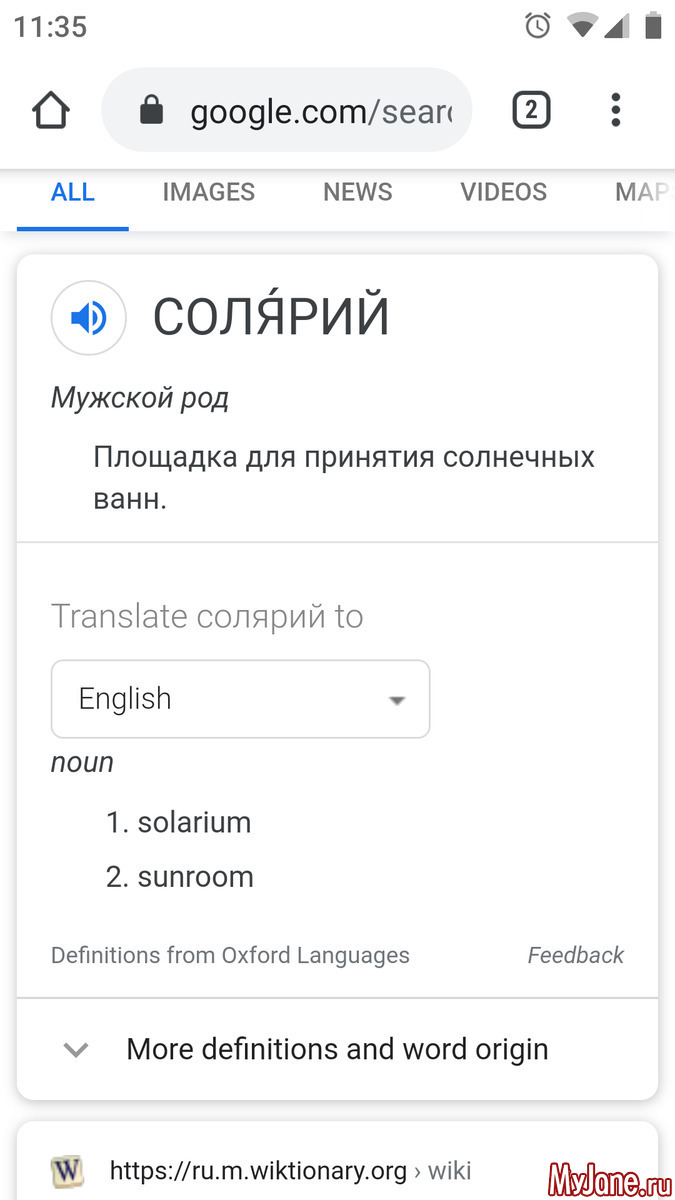The image size is (675, 1200).
Task: Open the English language dropdown
Action: tap(240, 699)
